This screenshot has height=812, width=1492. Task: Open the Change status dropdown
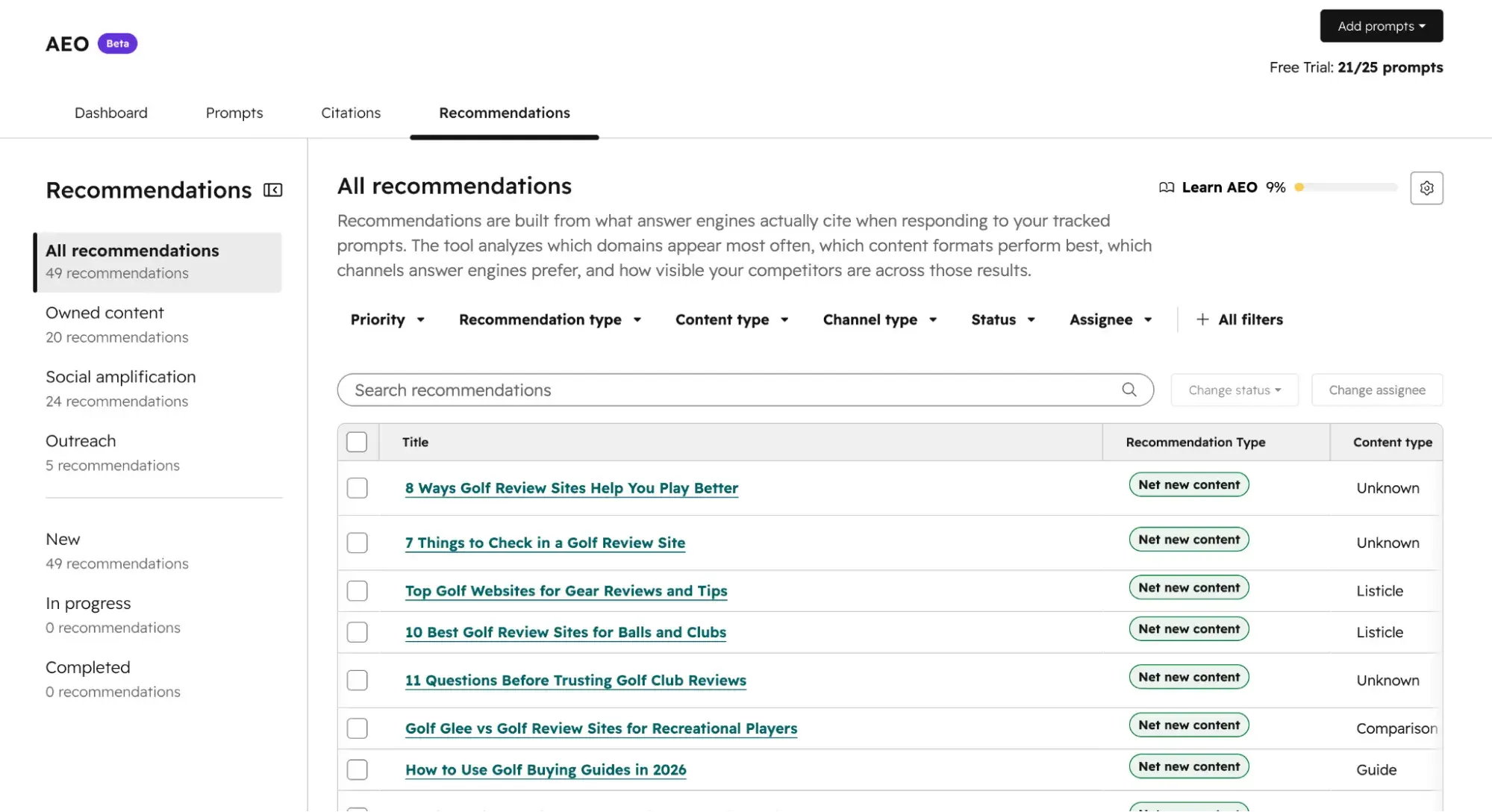(1235, 390)
